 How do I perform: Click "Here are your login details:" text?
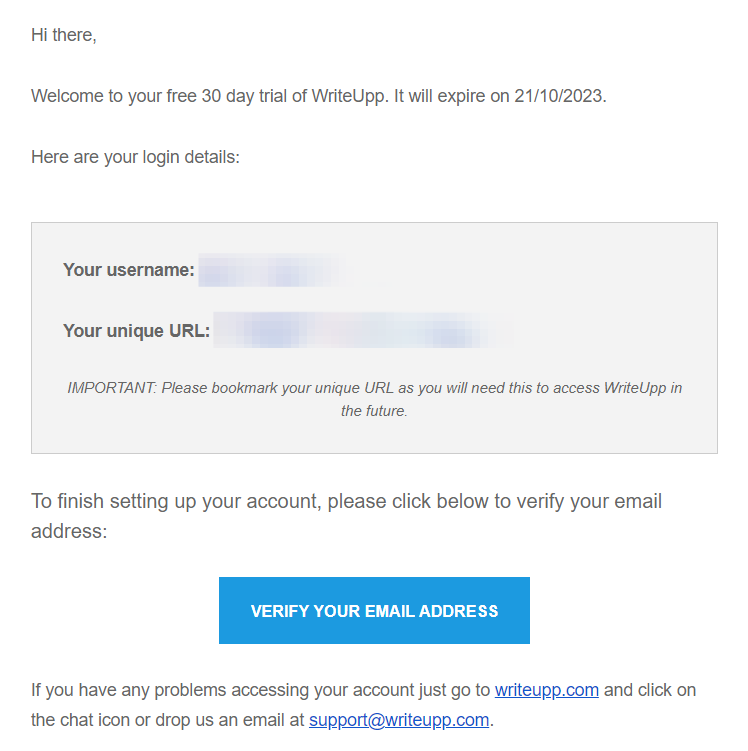pos(135,157)
